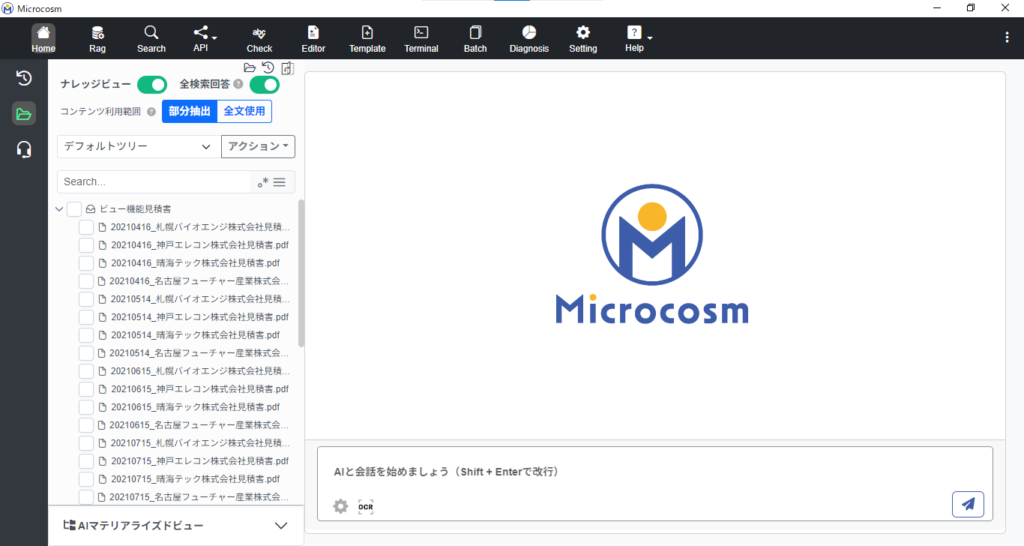Open the headset support sidebar icon

24,150
